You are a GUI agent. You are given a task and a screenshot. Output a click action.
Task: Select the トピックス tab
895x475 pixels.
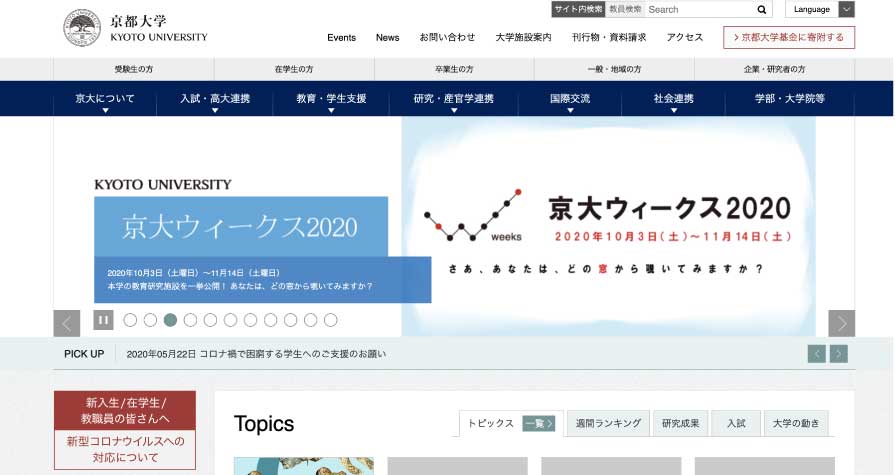point(491,424)
